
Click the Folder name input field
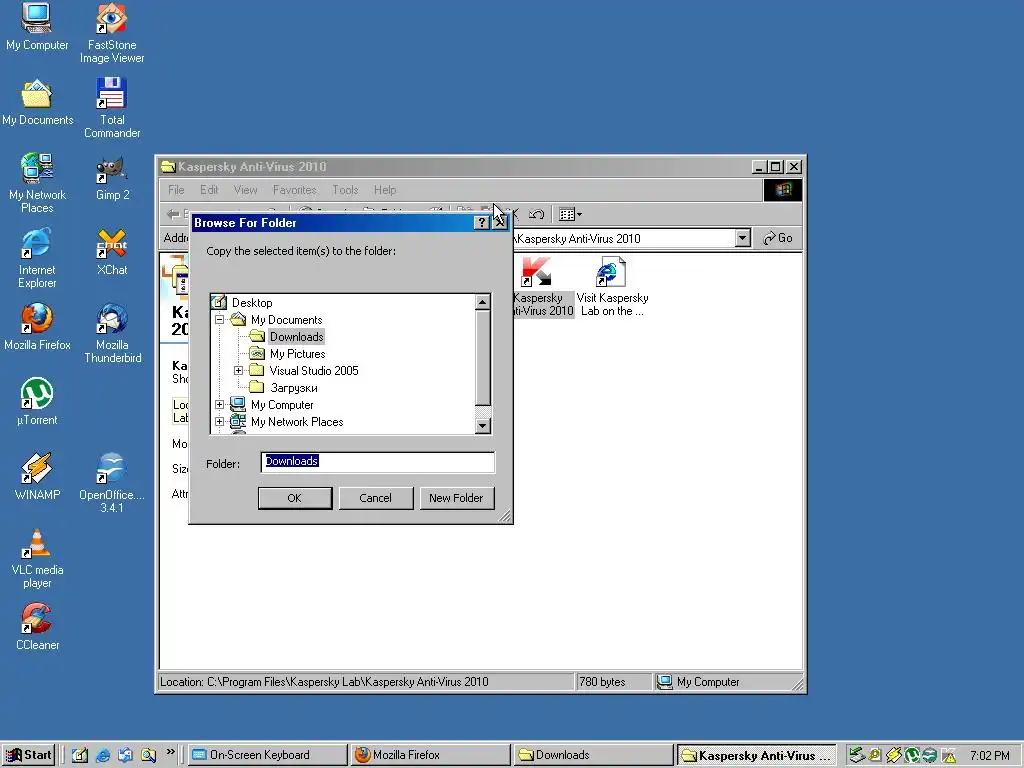point(377,462)
